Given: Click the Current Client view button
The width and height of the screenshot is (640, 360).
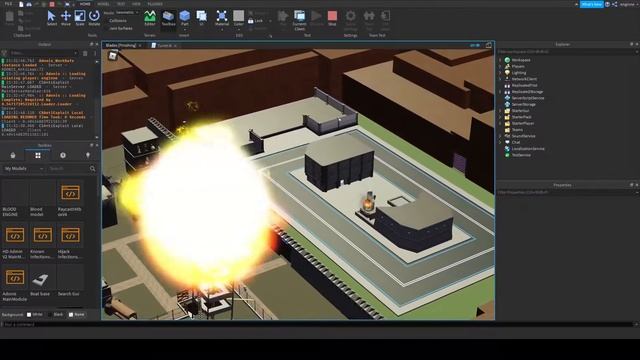Looking at the screenshot, I should pos(300,19).
